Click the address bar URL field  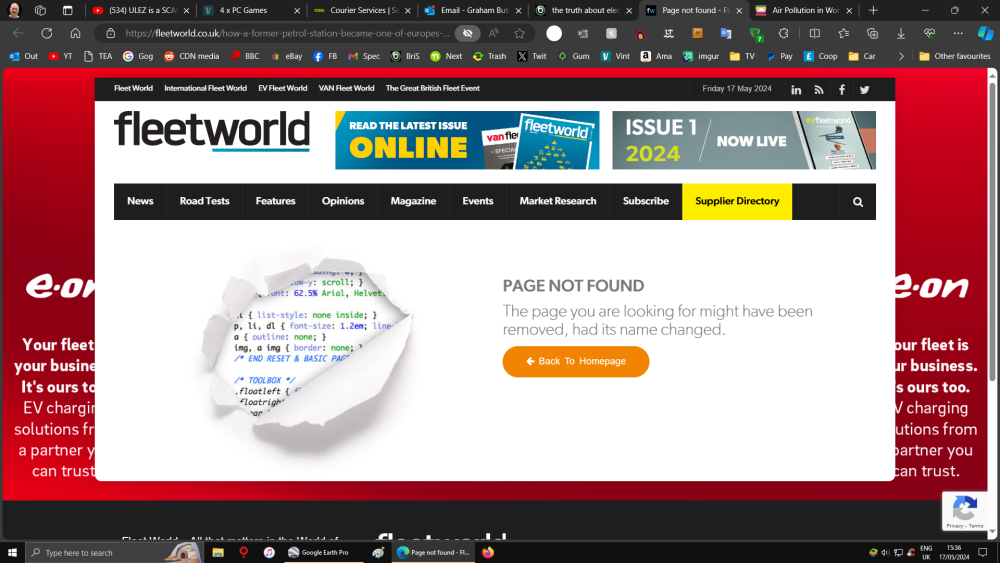pos(287,33)
